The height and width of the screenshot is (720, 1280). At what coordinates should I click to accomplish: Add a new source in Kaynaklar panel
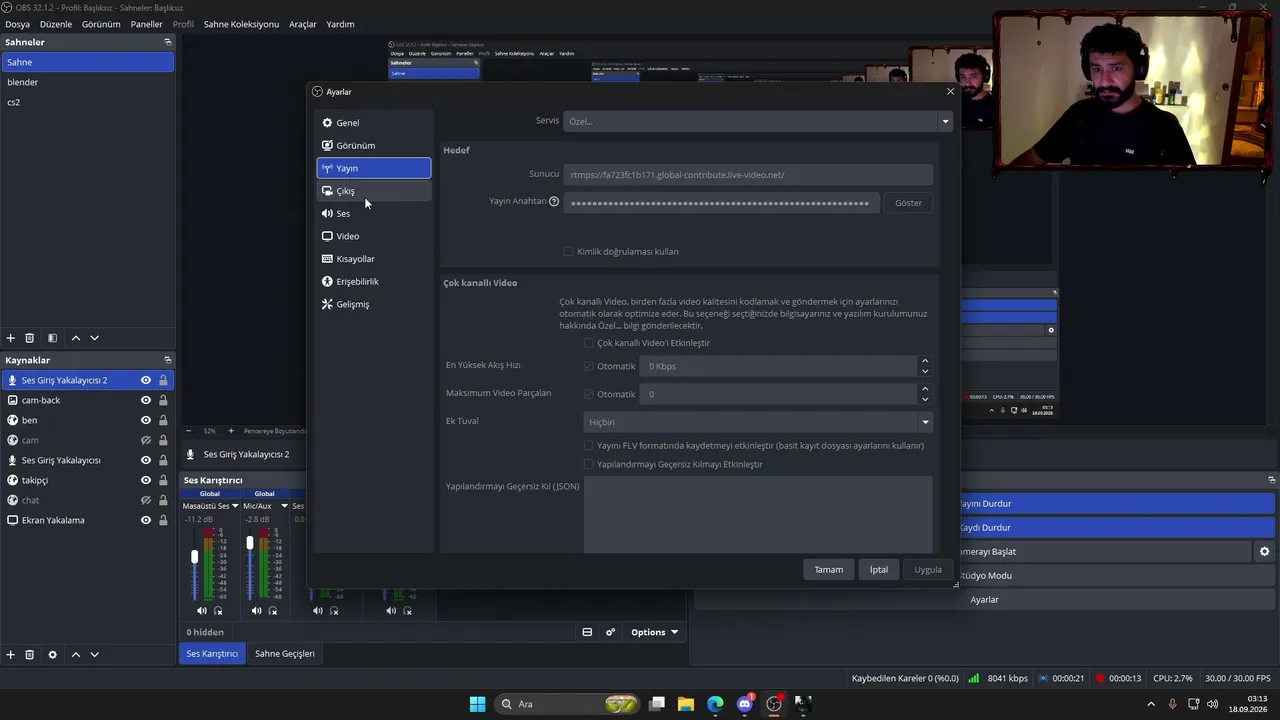click(x=11, y=654)
